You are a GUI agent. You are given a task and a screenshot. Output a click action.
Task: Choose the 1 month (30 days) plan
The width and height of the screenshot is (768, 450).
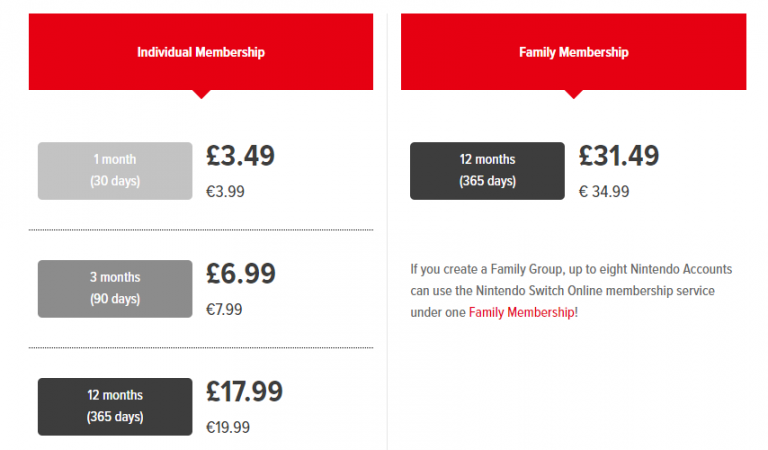(115, 171)
